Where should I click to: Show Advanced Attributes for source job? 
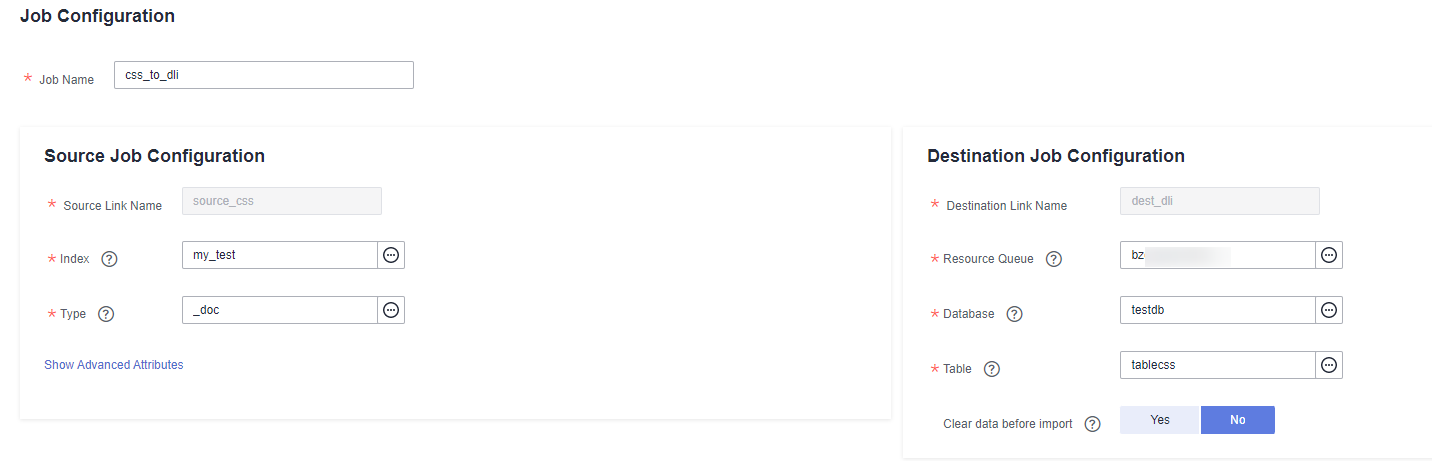point(114,365)
